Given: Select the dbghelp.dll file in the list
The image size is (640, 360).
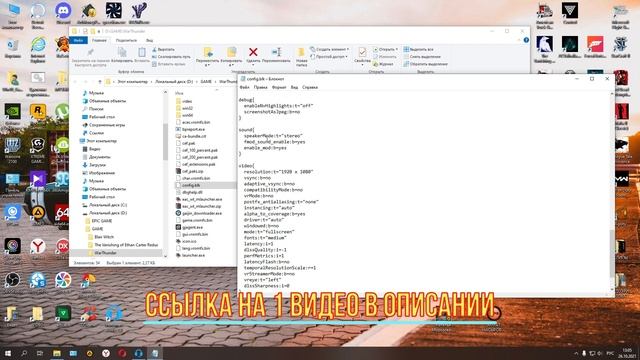Looking at the screenshot, I should [189, 192].
